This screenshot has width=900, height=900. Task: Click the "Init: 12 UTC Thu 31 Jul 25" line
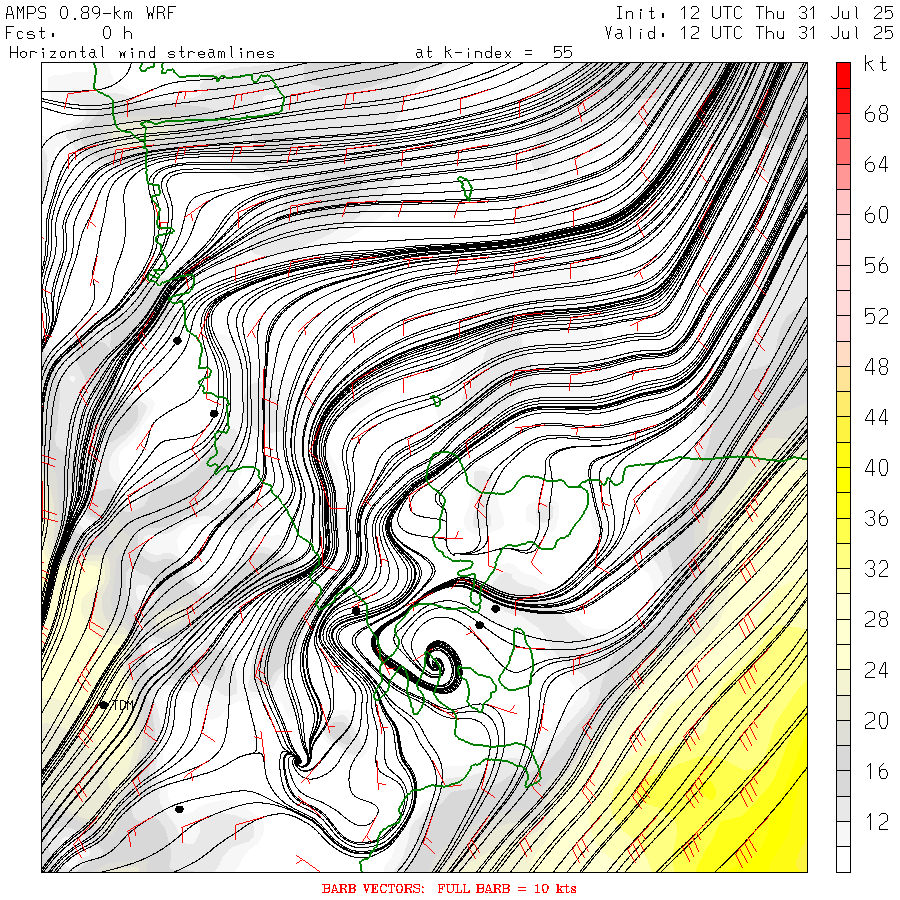(754, 13)
